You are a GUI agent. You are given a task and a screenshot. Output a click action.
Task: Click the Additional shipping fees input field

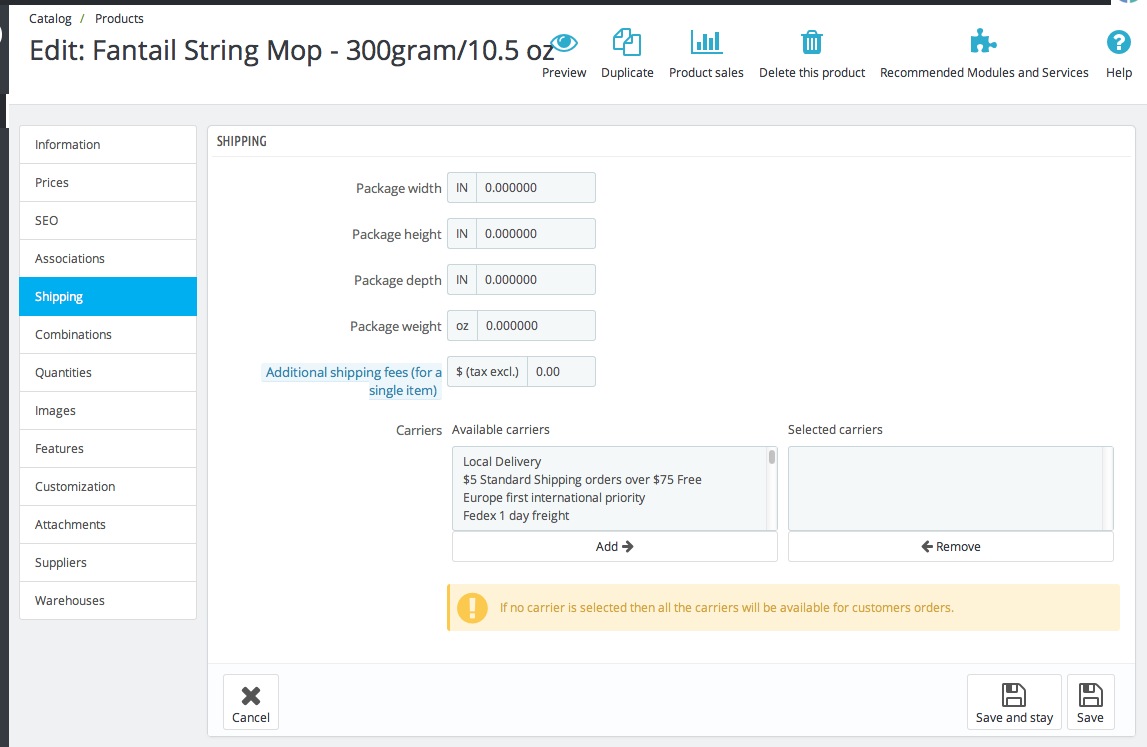pos(560,372)
